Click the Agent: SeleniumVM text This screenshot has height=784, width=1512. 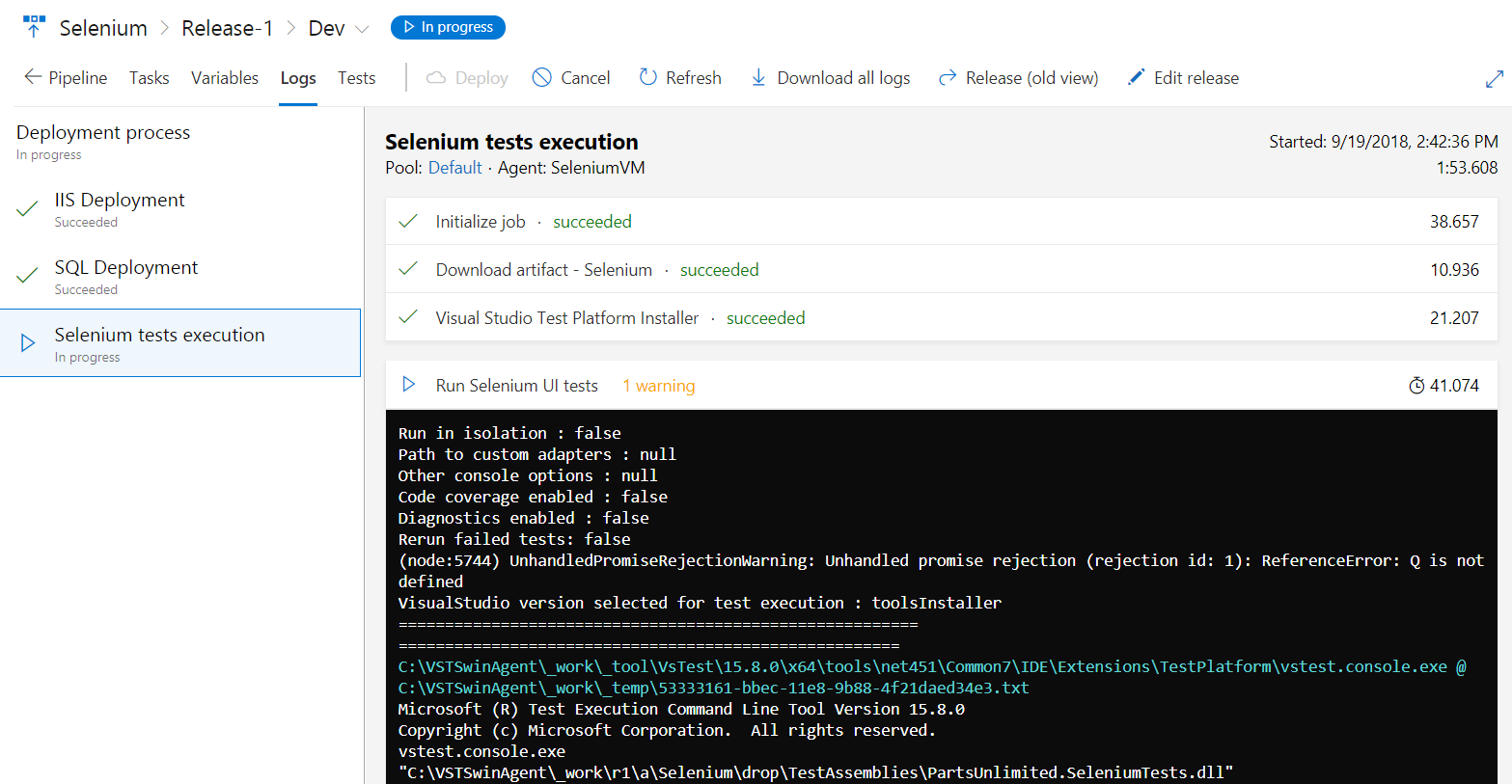point(571,168)
